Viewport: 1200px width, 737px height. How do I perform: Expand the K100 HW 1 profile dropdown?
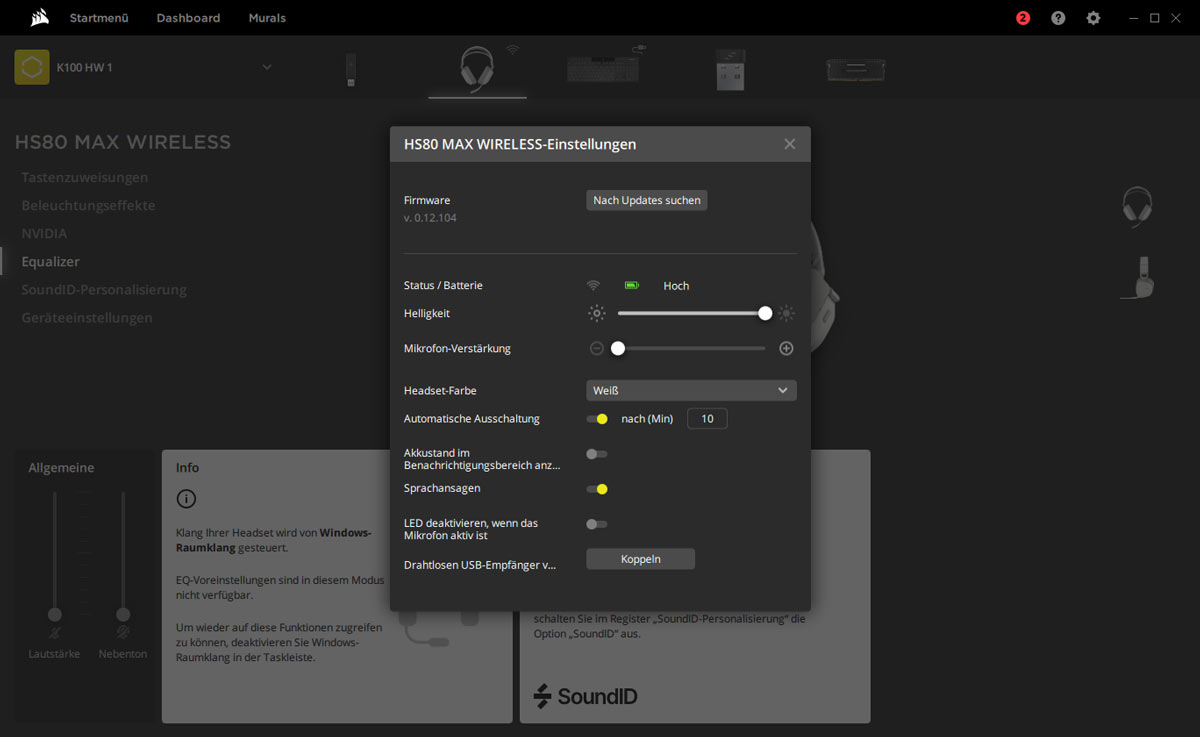(266, 67)
